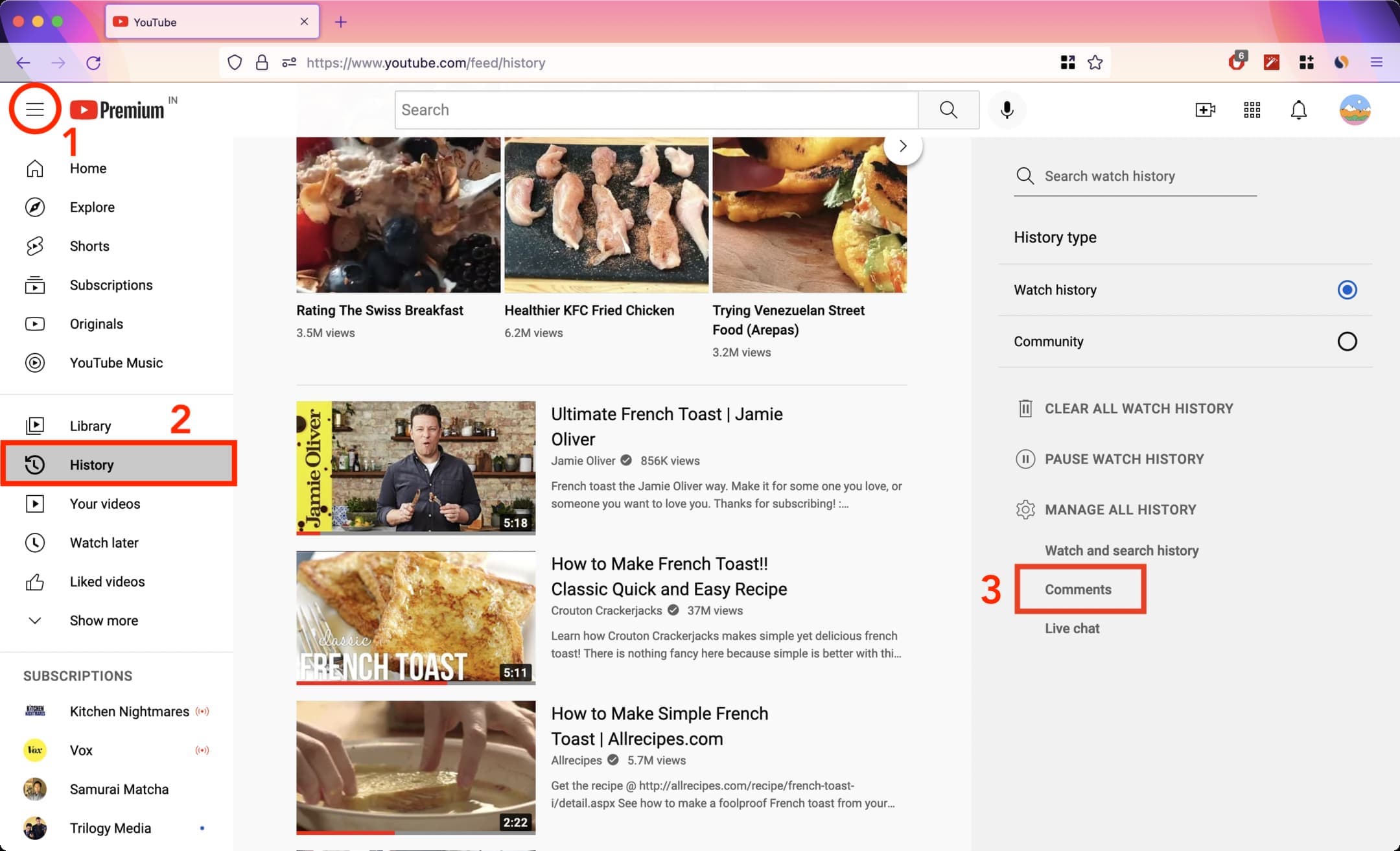Go back with browser back arrow
This screenshot has width=1400, height=851.
pos(23,63)
